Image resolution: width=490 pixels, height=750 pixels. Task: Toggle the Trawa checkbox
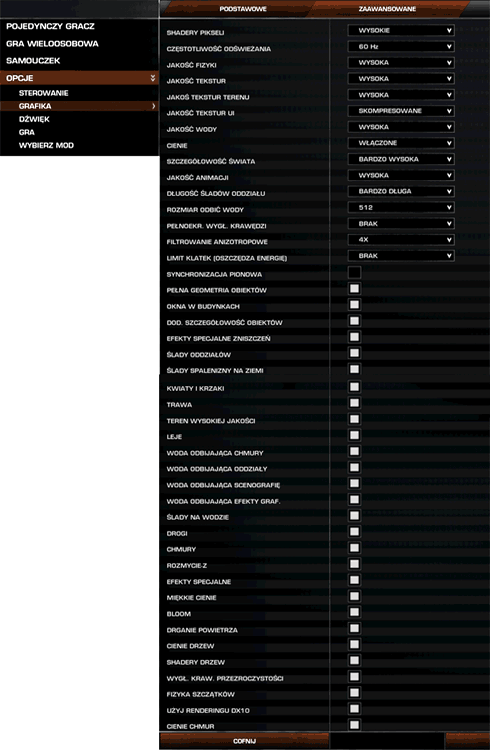tap(355, 403)
